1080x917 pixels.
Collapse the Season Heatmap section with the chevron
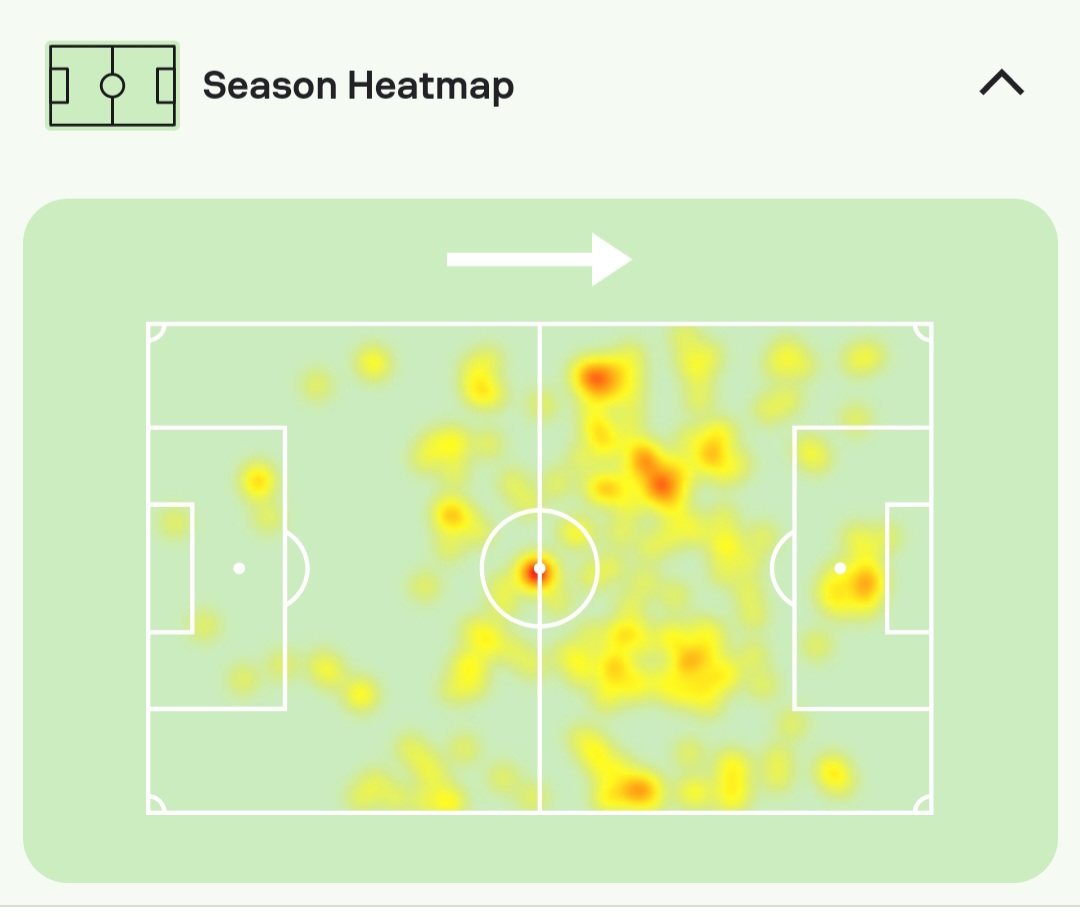pyautogui.click(x=1001, y=83)
